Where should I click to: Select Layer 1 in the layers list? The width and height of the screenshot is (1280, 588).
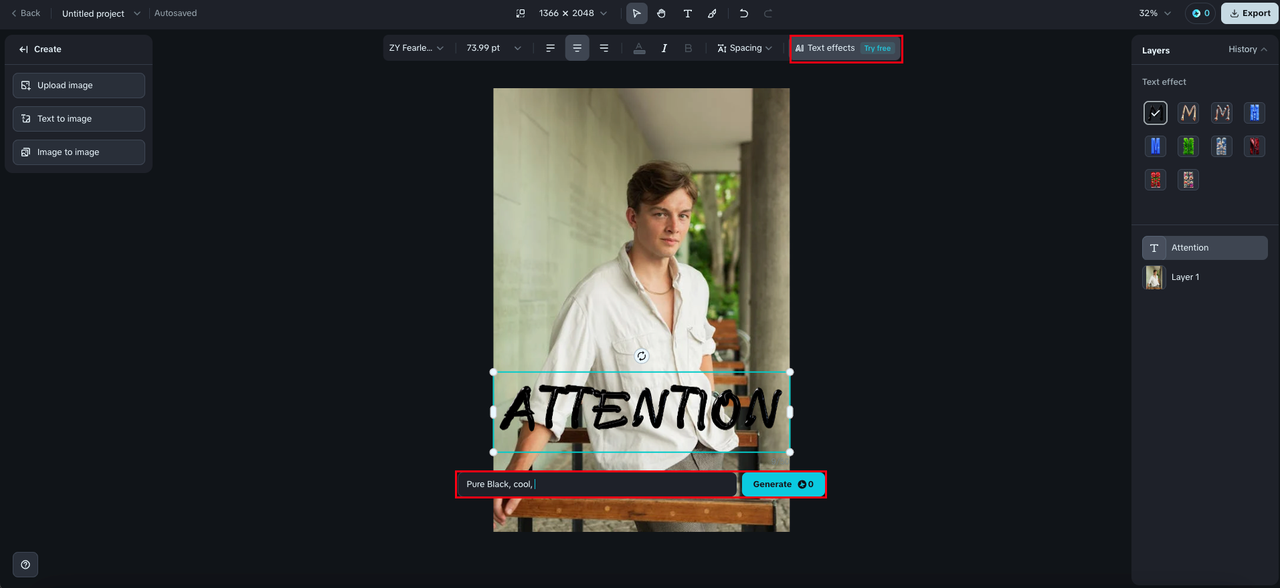[1205, 277]
